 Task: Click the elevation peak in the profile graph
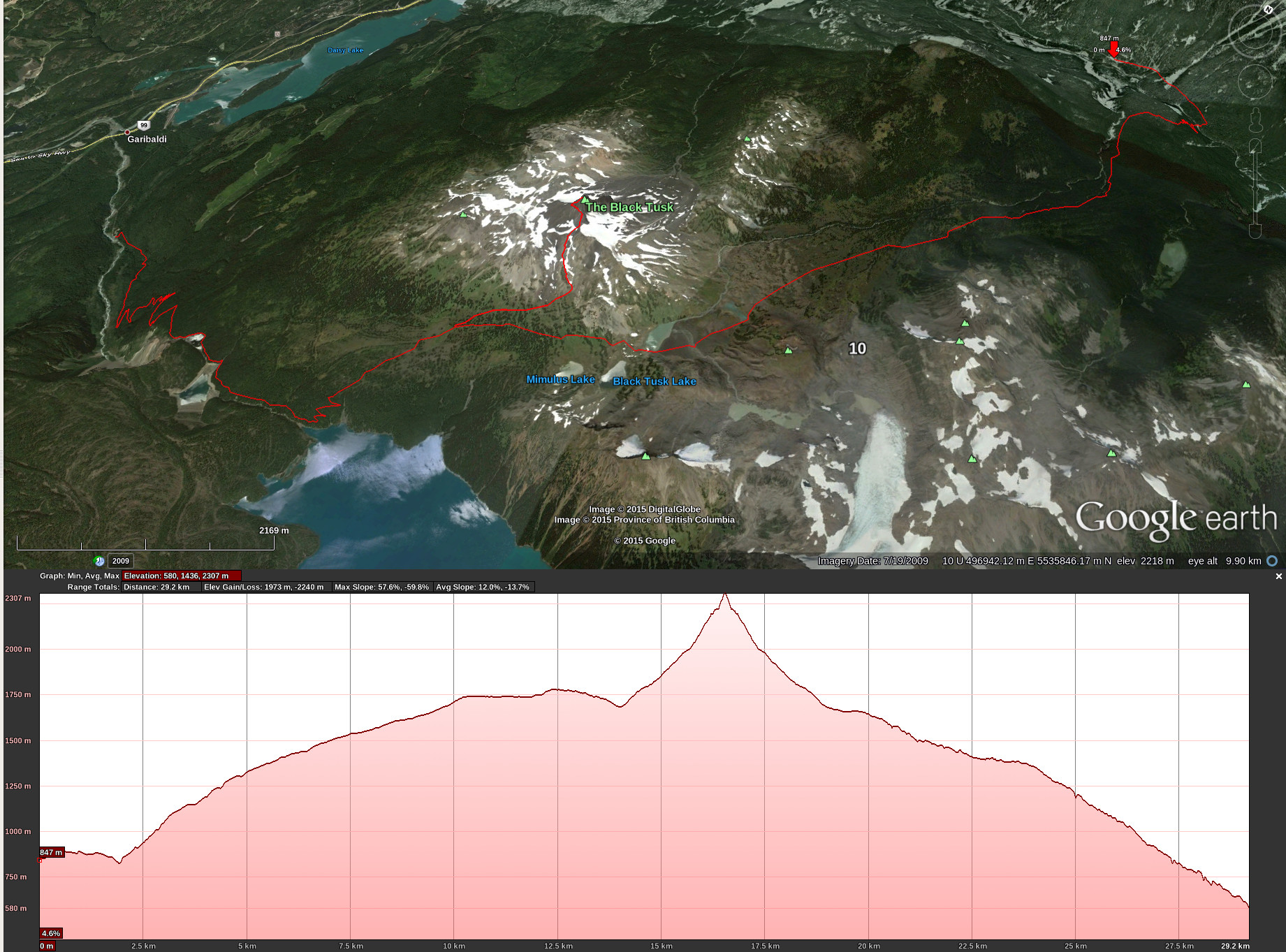pos(725,595)
